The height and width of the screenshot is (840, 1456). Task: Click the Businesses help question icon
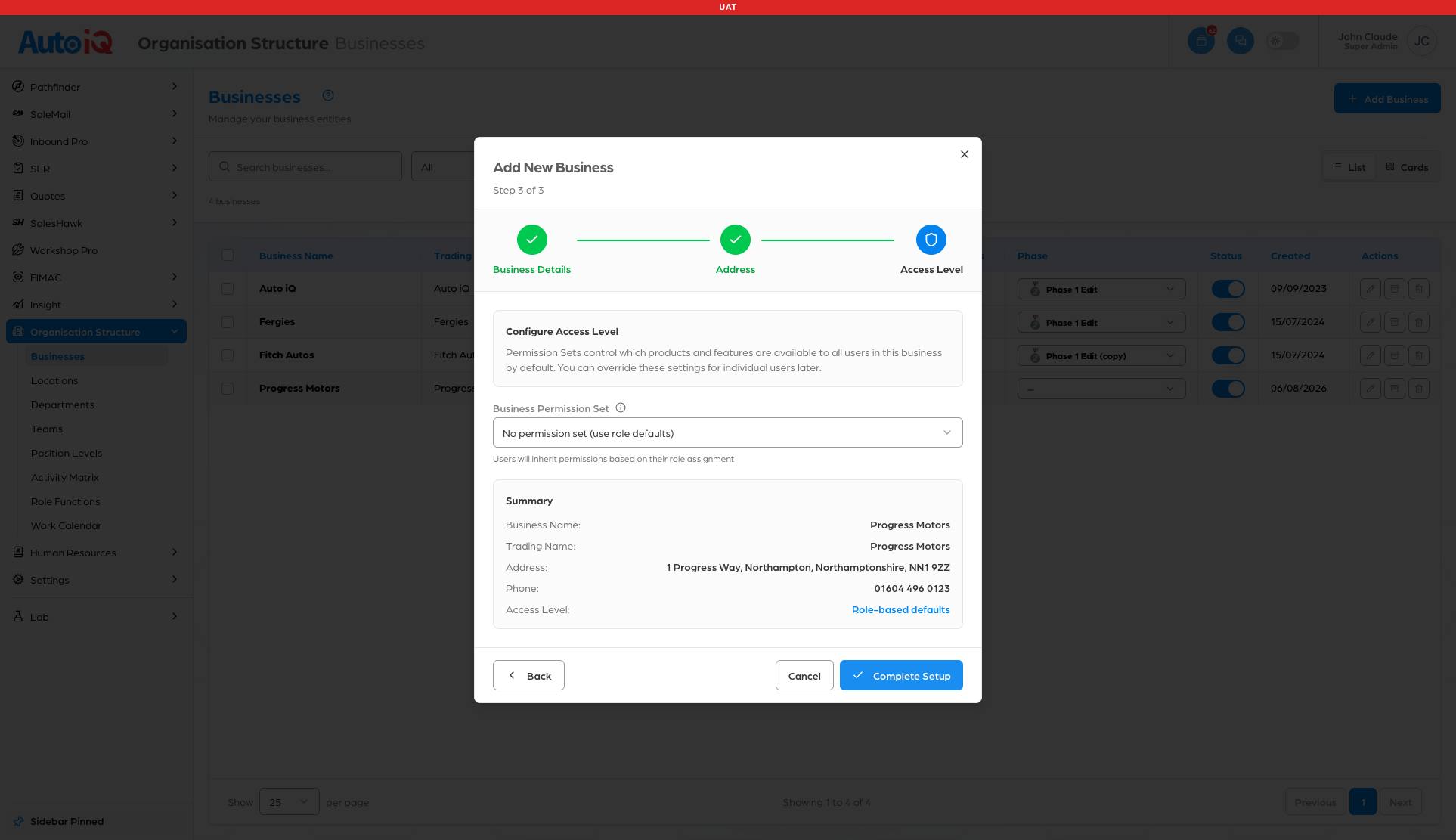328,95
